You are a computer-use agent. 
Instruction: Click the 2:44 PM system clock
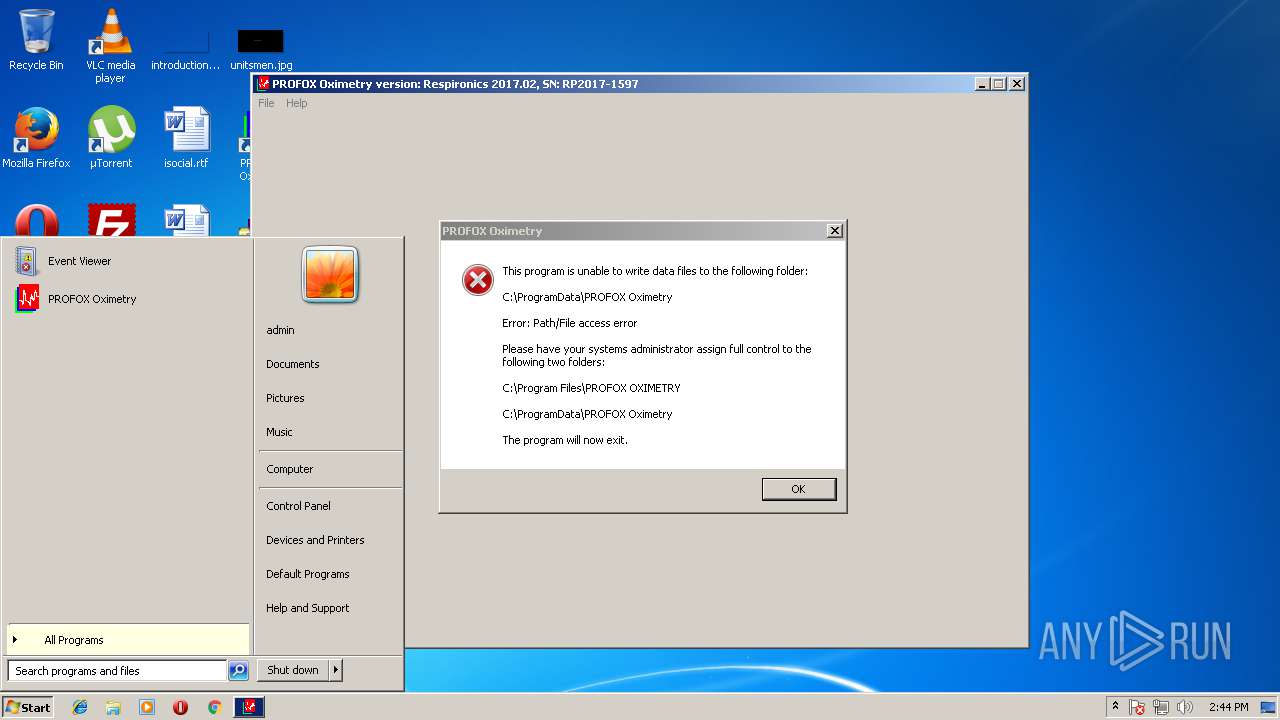(x=1228, y=707)
